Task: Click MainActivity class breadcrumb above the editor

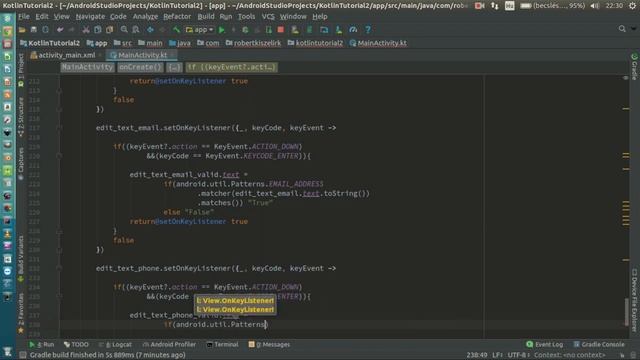Action: point(87,67)
